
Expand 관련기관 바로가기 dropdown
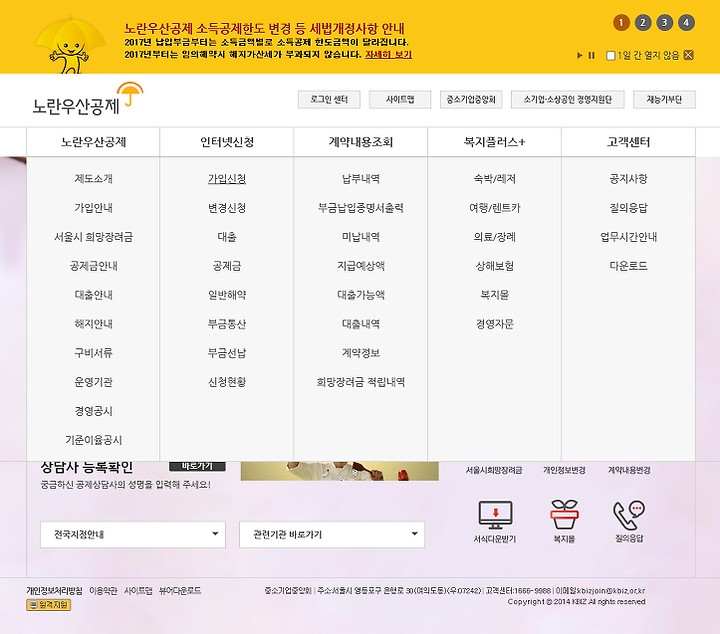[332, 534]
